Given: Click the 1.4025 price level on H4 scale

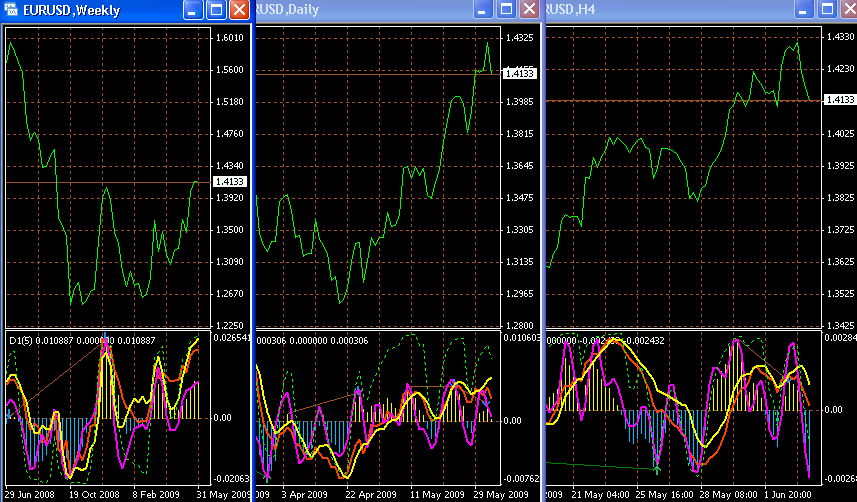Looking at the screenshot, I should coord(840,133).
